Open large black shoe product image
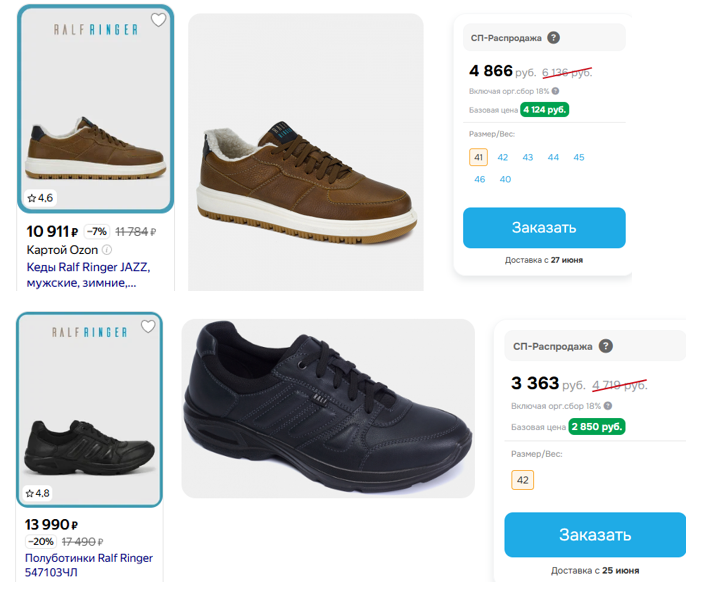This screenshot has height=599, width=715. pos(328,408)
